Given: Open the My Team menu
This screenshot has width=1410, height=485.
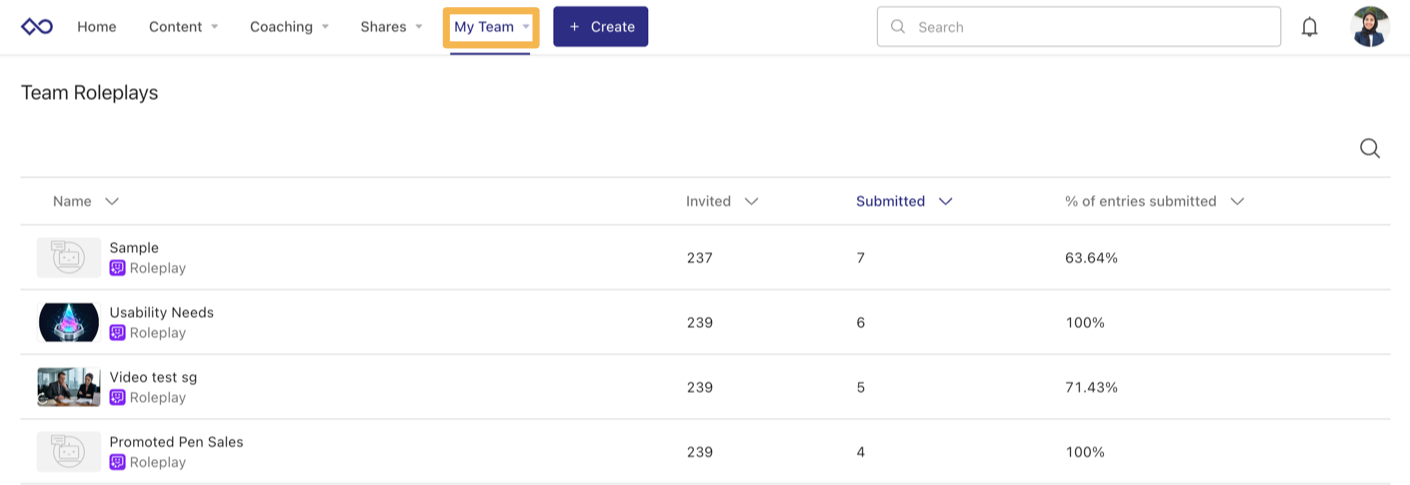Looking at the screenshot, I should point(490,27).
